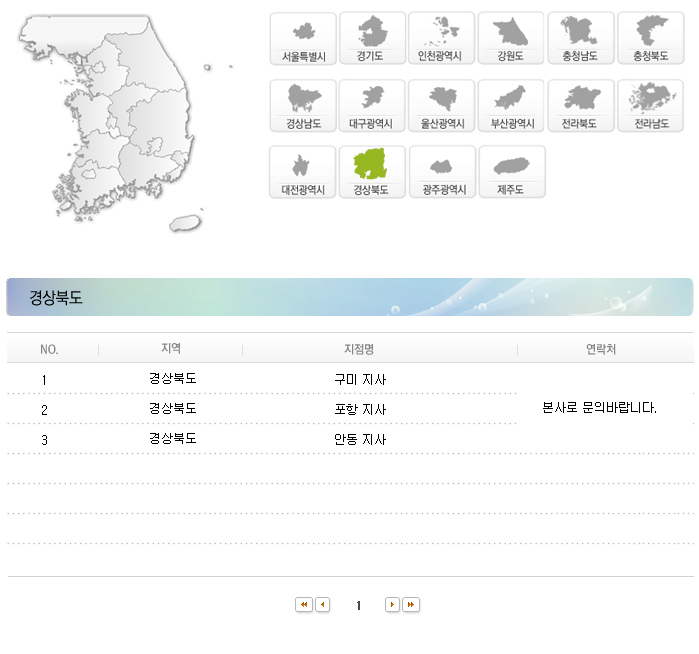Choose the 인천광역시 region icon

[442, 39]
